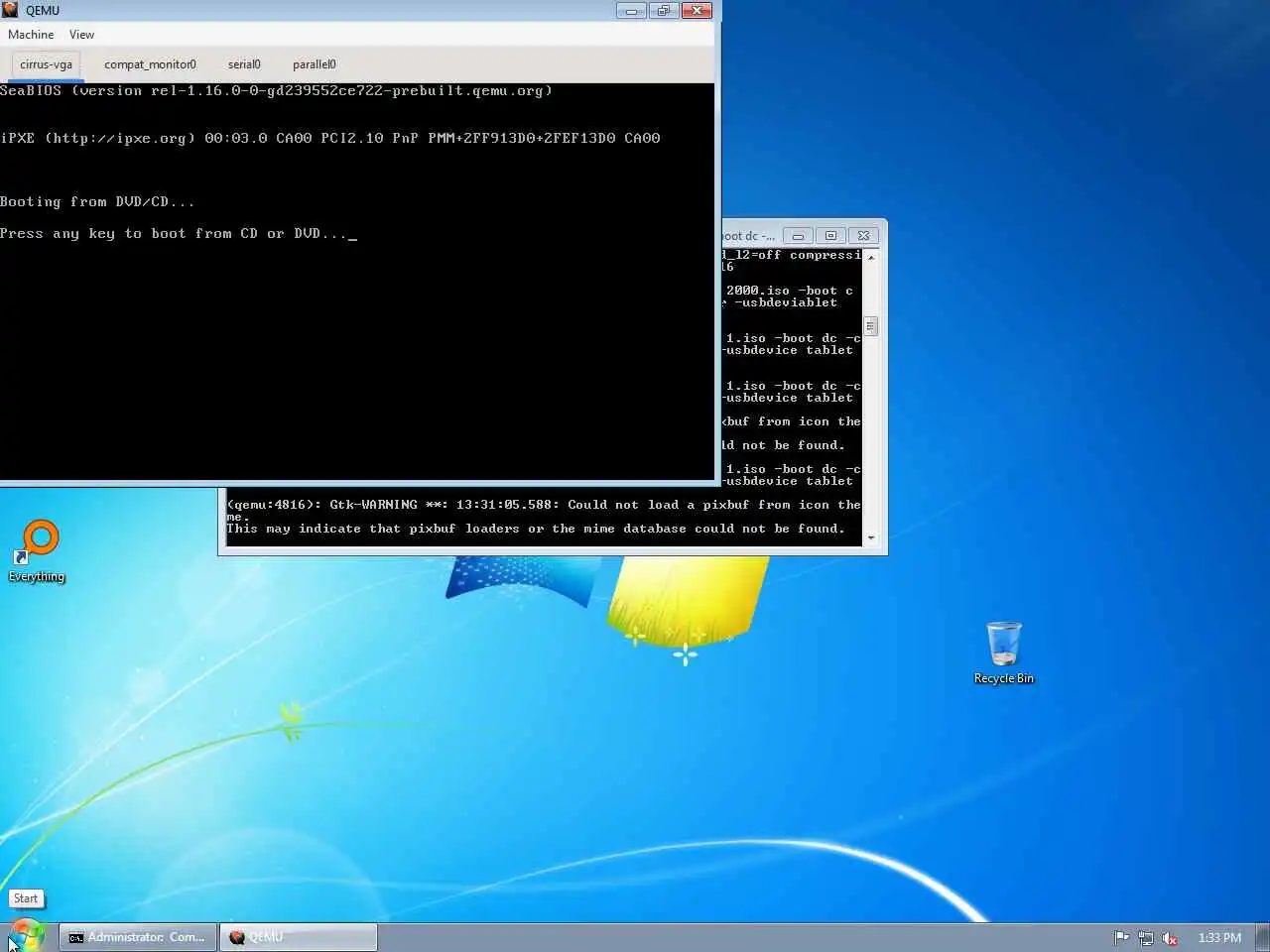Open Action Center flag tray icon

[x=1121, y=937]
